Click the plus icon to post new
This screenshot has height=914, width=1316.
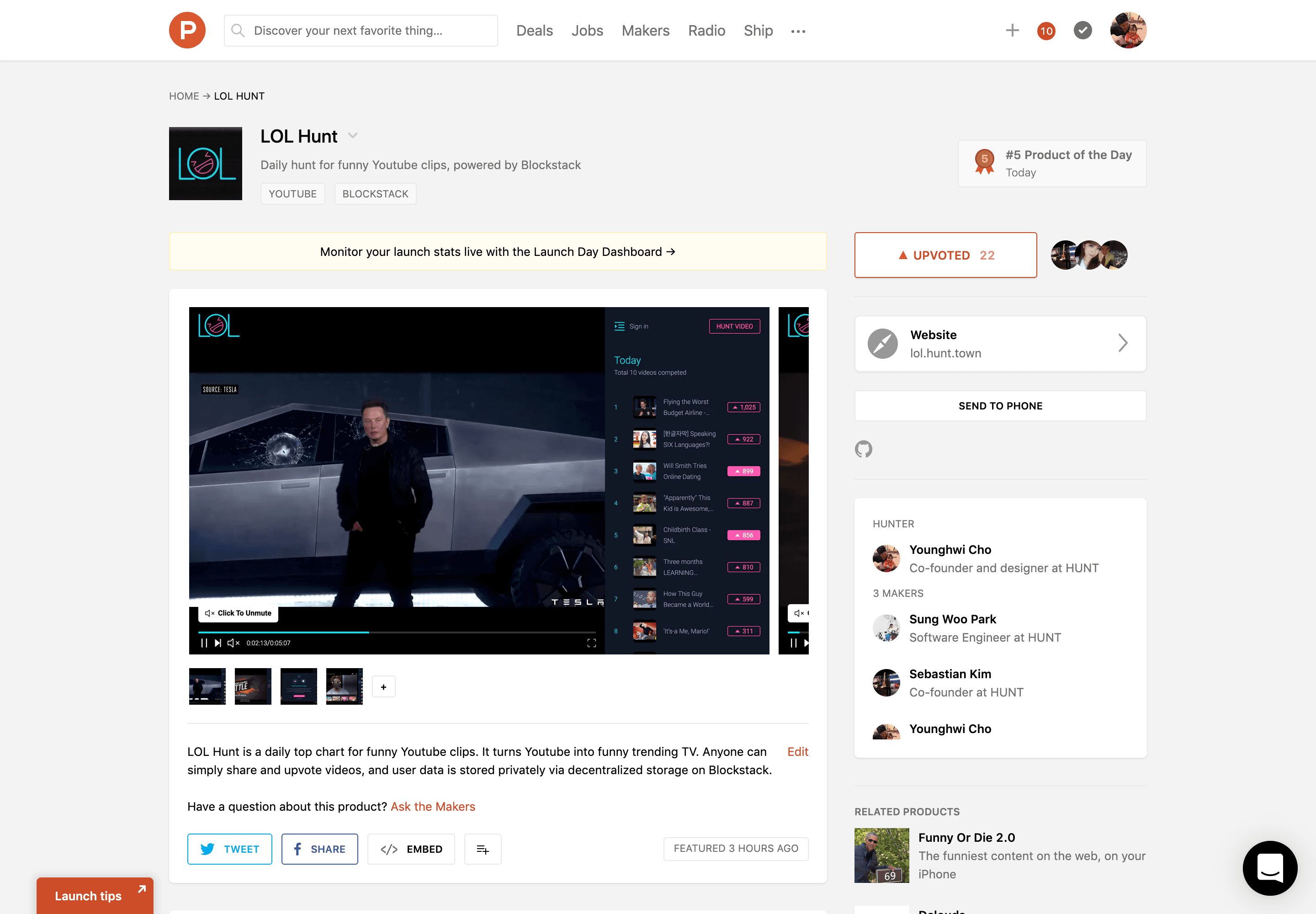point(1013,30)
